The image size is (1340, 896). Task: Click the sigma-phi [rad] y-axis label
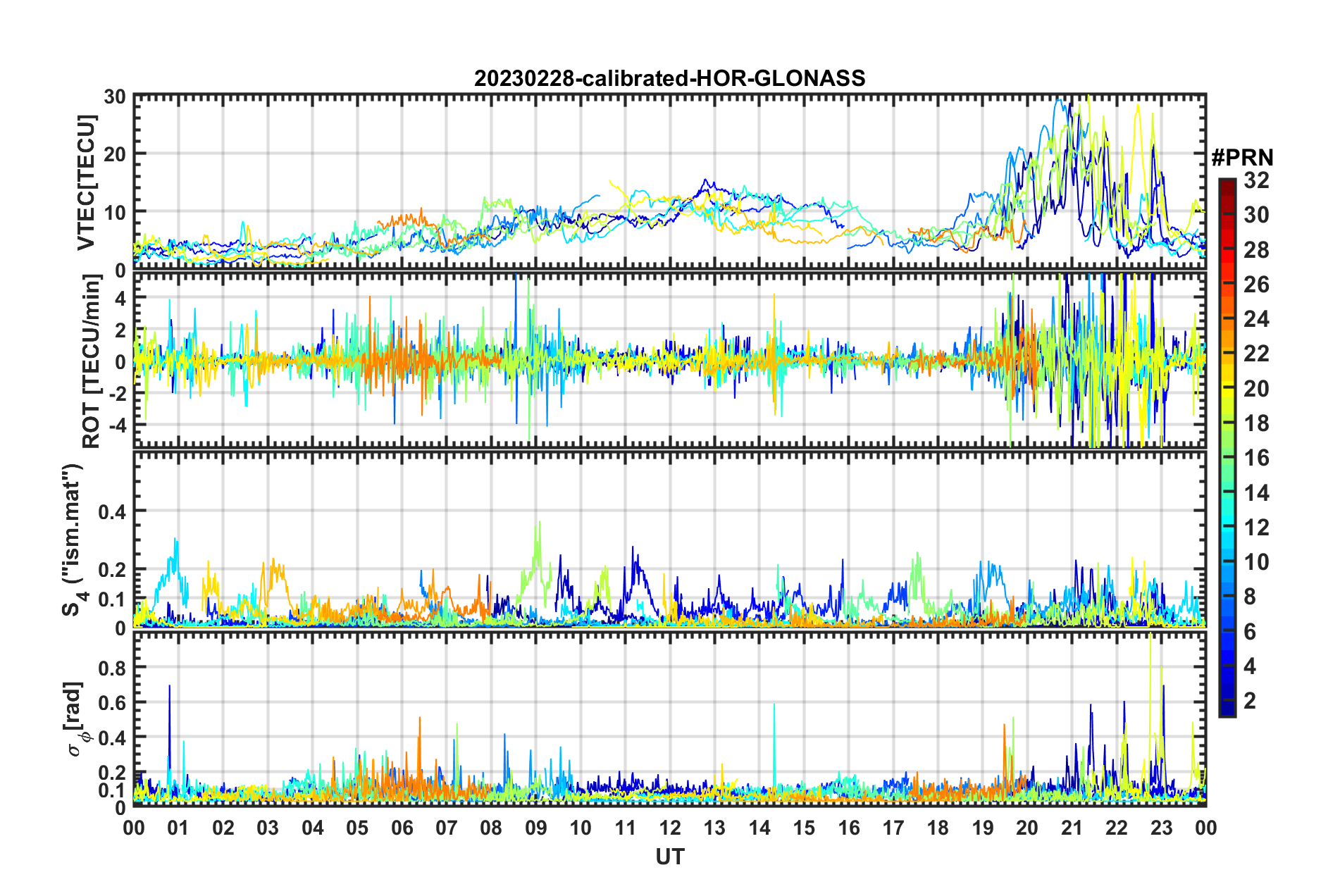pyautogui.click(x=76, y=718)
